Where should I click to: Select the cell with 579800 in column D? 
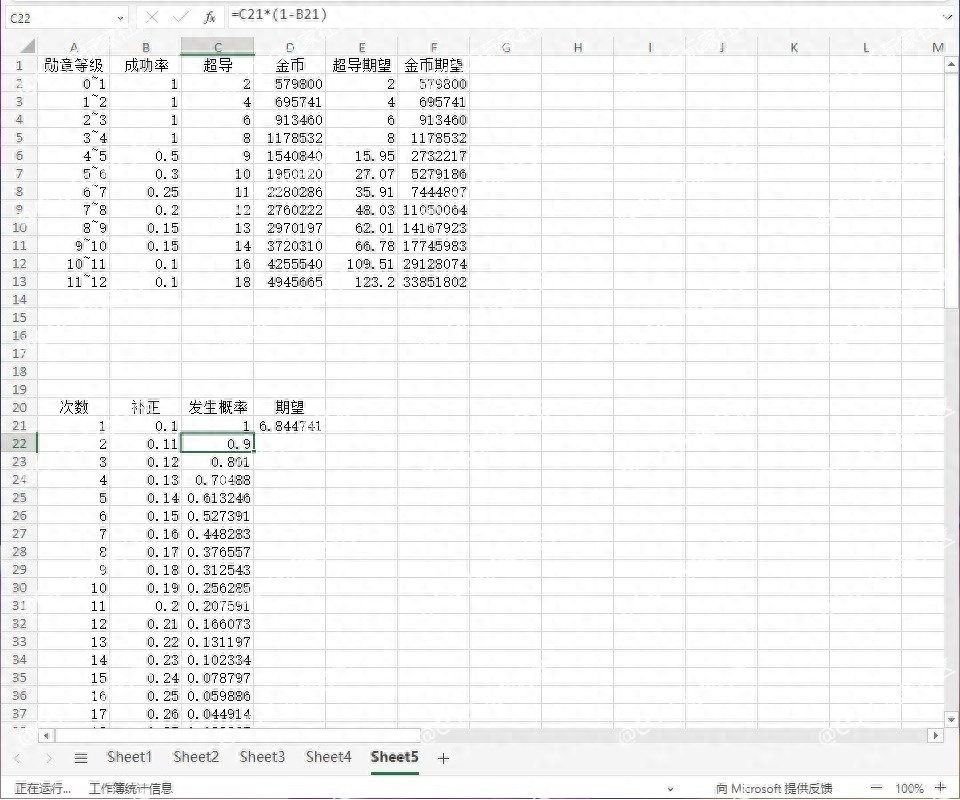[290, 84]
